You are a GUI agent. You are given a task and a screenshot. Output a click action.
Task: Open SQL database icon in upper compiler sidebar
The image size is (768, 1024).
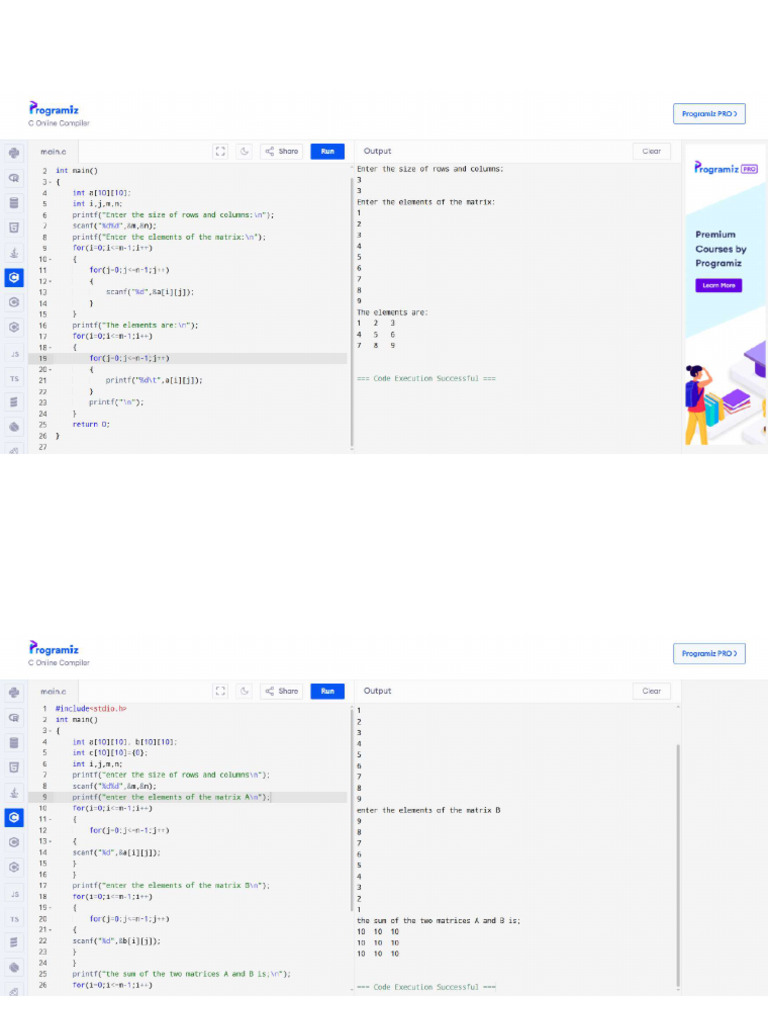(x=14, y=202)
